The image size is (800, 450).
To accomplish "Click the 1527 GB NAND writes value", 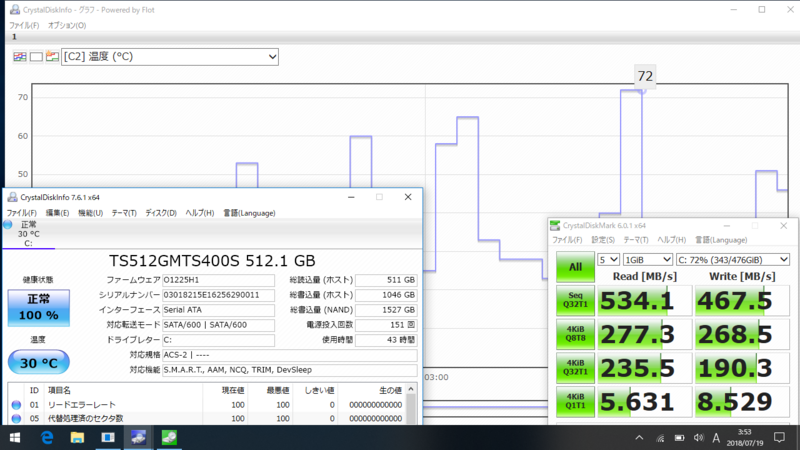I will [386, 310].
